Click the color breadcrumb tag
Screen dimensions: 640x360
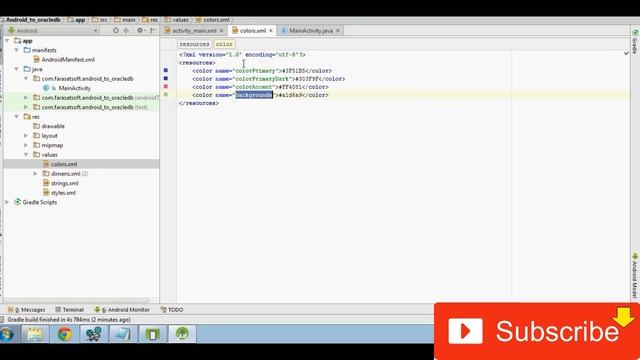(224, 44)
